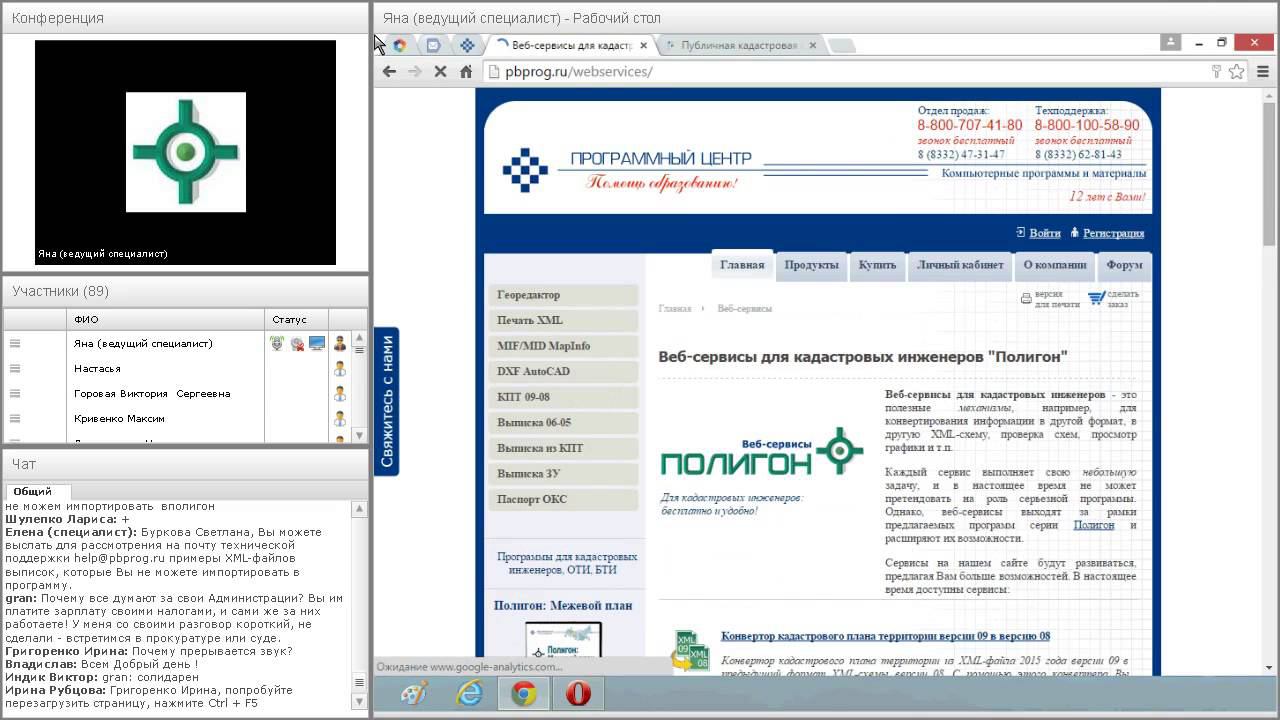The image size is (1280, 720).
Task: Open the 'Продукты' site tab
Action: pos(811,265)
